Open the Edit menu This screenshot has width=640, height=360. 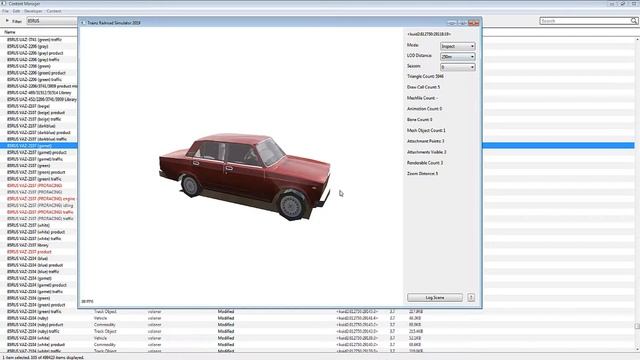coord(16,11)
